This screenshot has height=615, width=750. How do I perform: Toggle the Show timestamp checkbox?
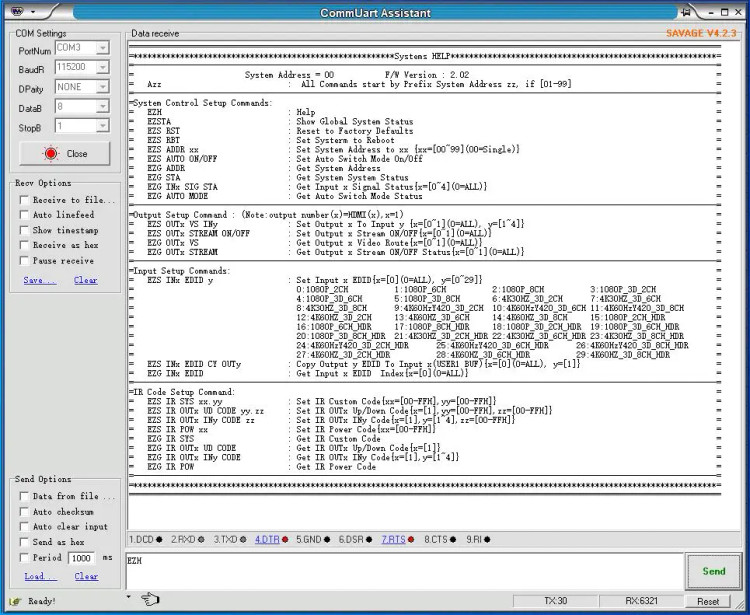(24, 230)
